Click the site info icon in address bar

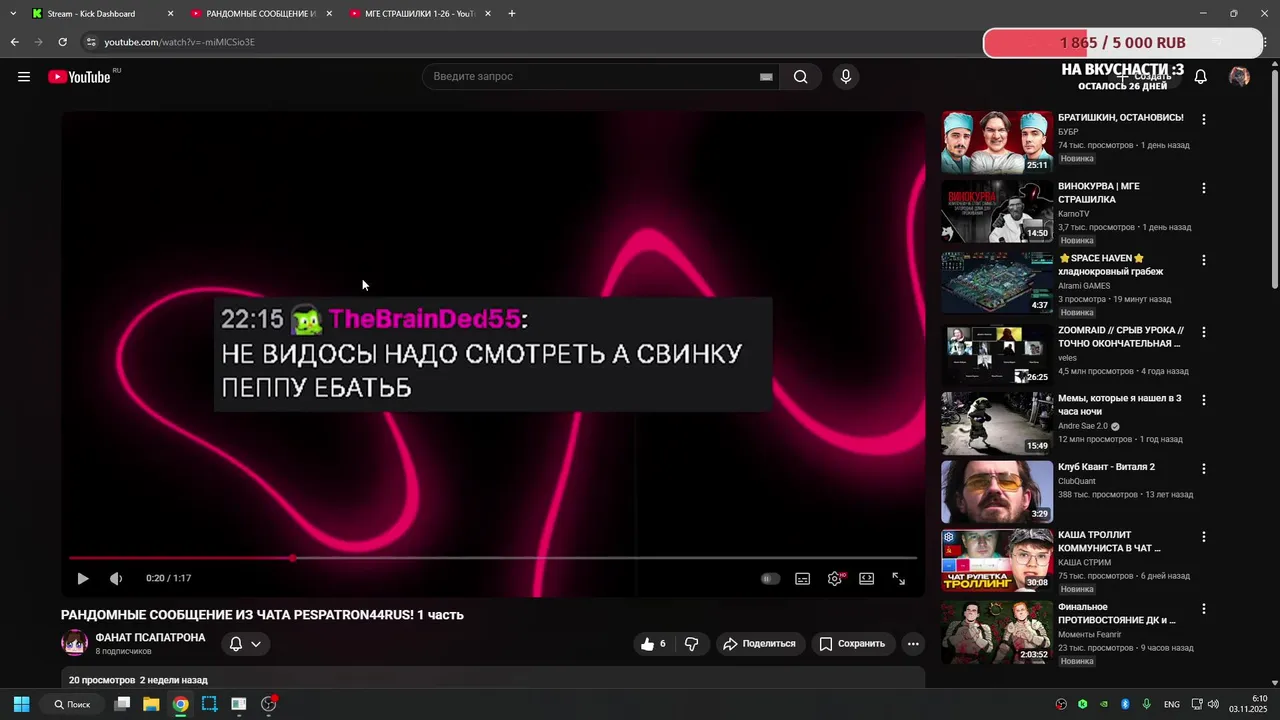[x=91, y=42]
